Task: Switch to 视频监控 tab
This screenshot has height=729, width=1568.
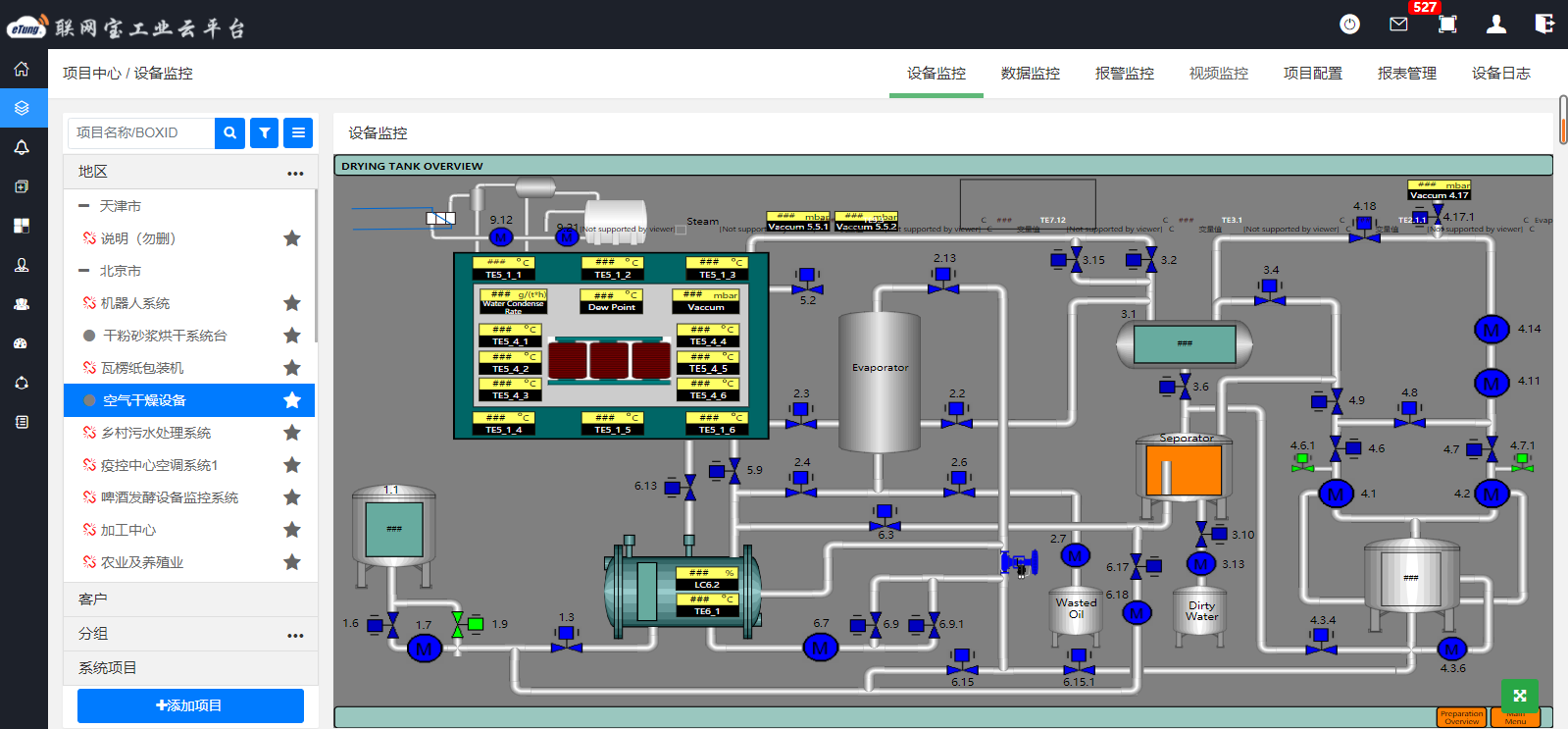Action: tap(1219, 74)
